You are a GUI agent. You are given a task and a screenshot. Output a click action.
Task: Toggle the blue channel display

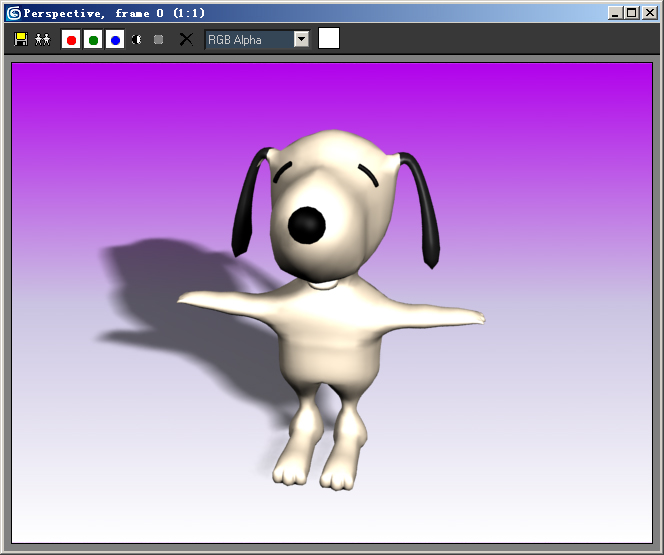tap(115, 39)
